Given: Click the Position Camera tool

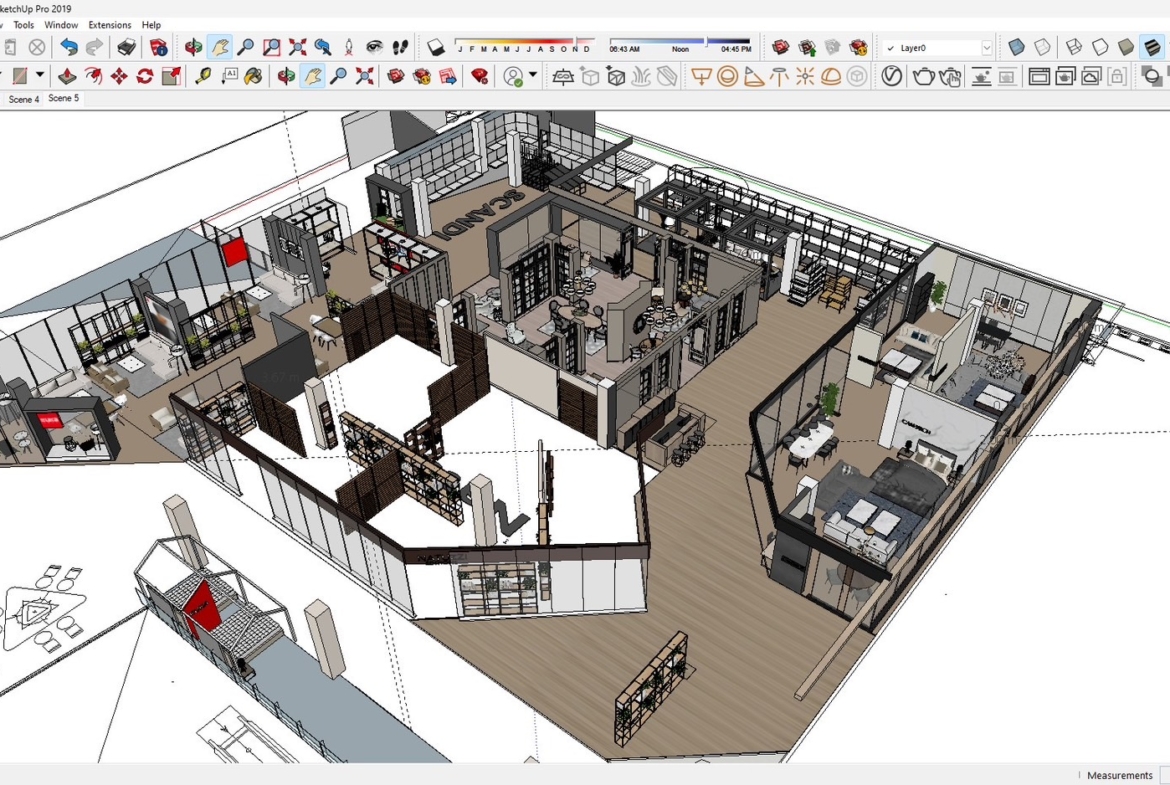Looking at the screenshot, I should pyautogui.click(x=349, y=47).
